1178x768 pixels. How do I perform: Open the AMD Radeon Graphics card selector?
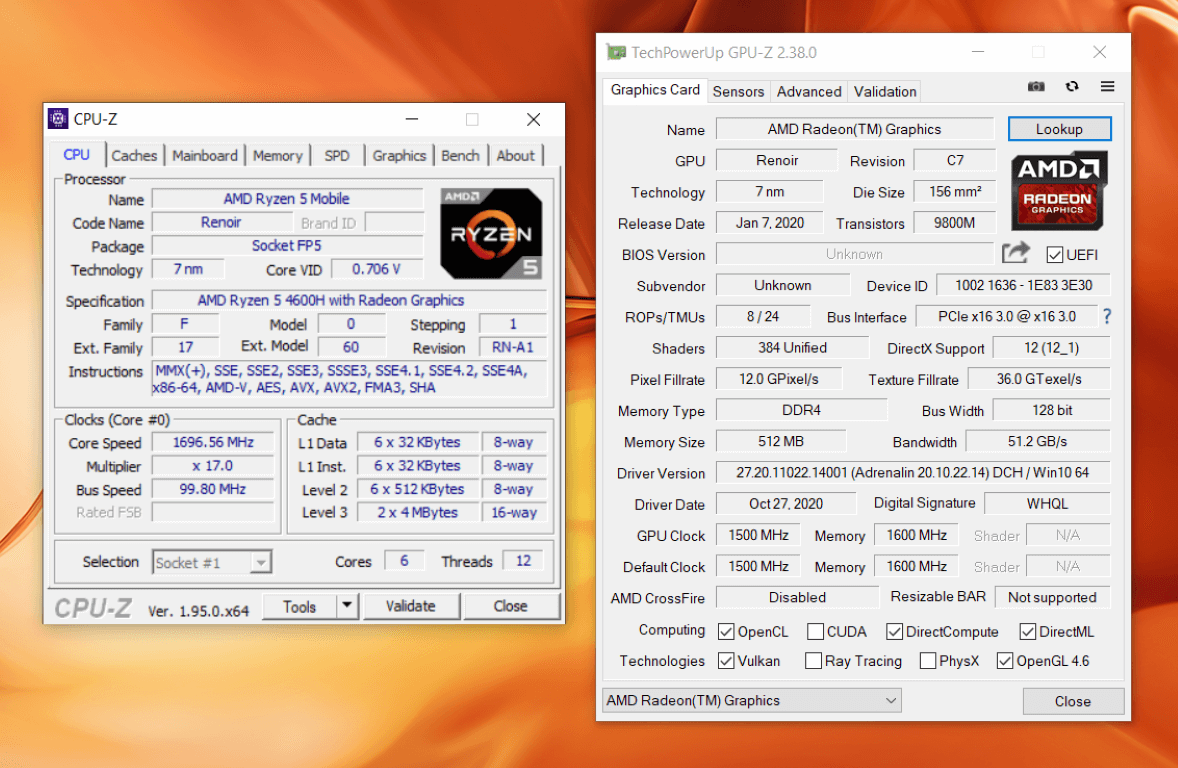coord(751,701)
